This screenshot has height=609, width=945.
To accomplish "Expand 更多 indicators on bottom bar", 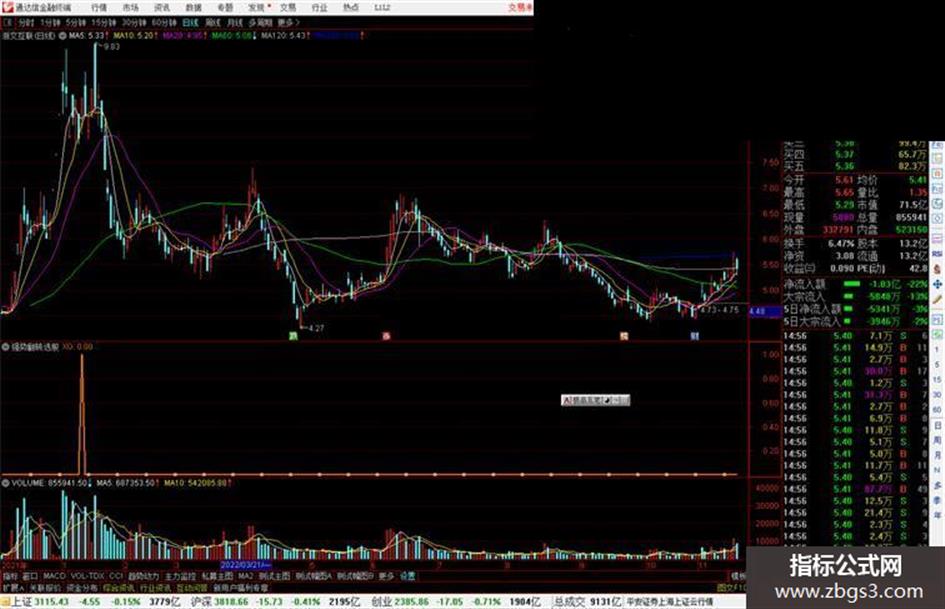I will point(386,576).
